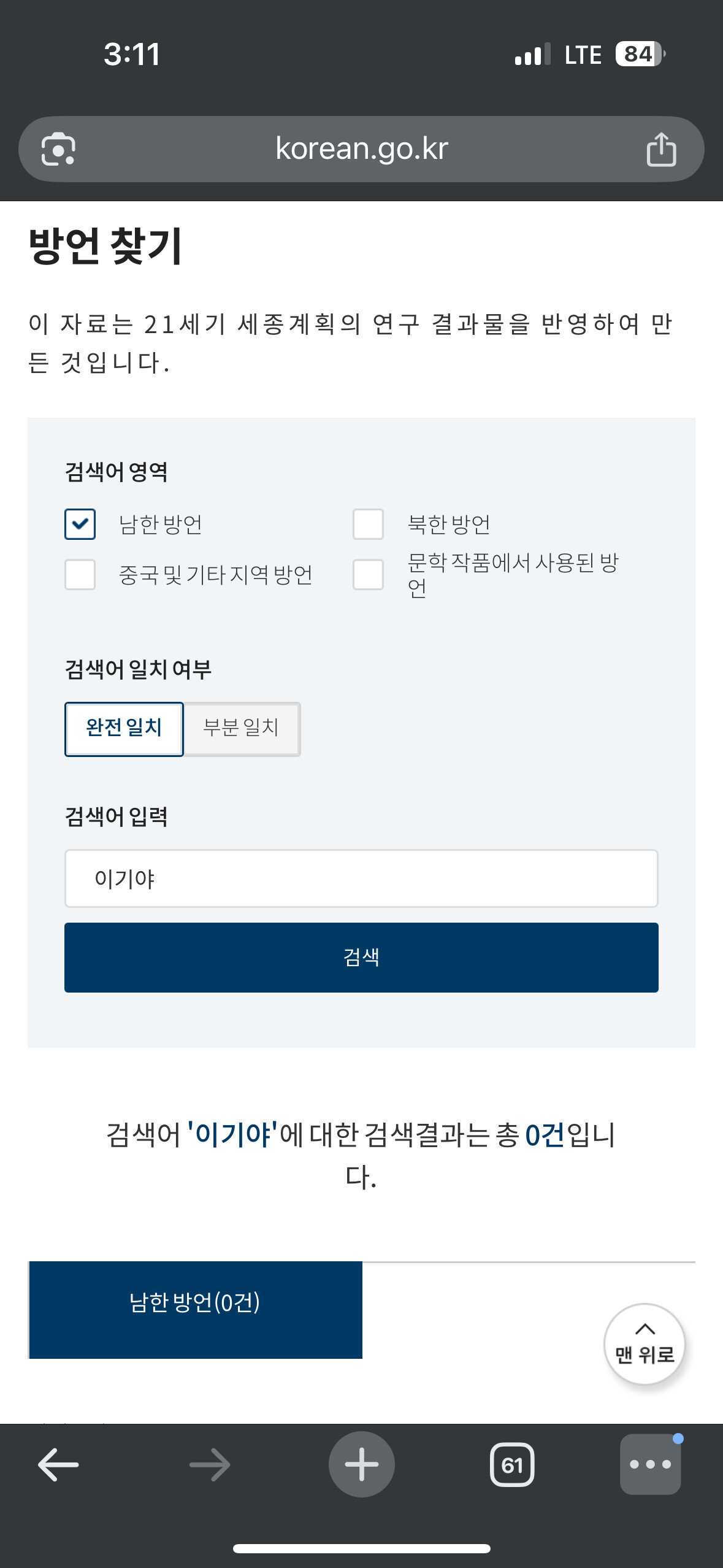Check the 북한 방언 checkbox
723x1568 pixels.
[x=368, y=524]
